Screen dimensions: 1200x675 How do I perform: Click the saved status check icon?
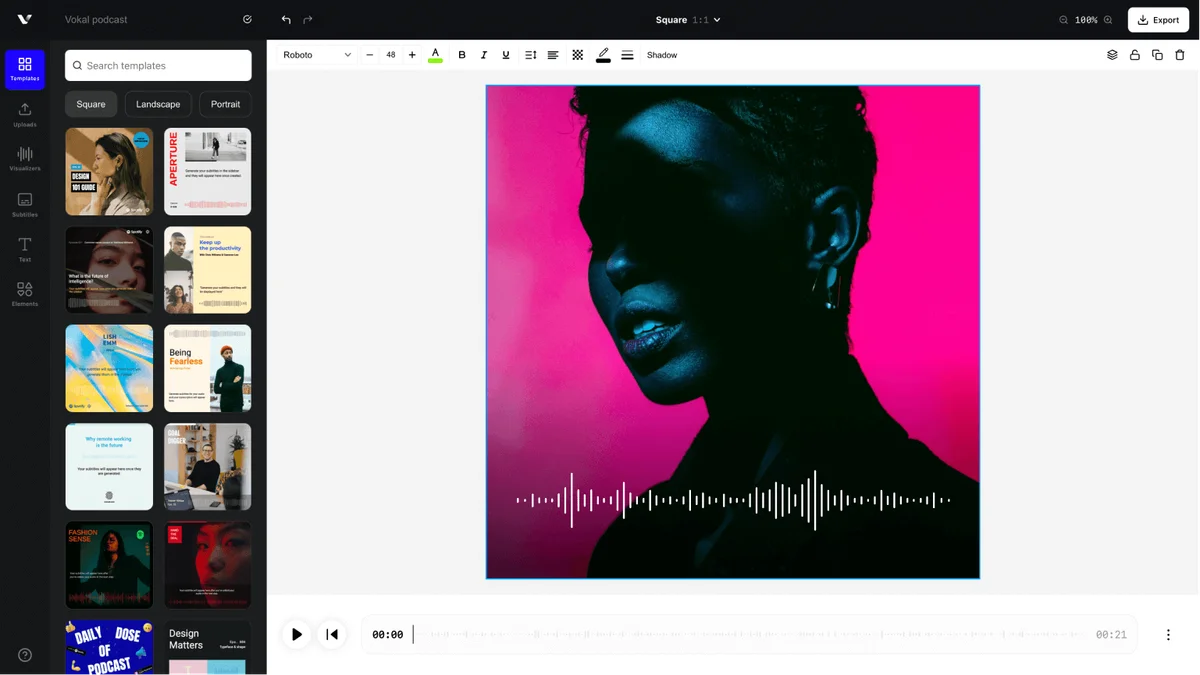pyautogui.click(x=247, y=19)
